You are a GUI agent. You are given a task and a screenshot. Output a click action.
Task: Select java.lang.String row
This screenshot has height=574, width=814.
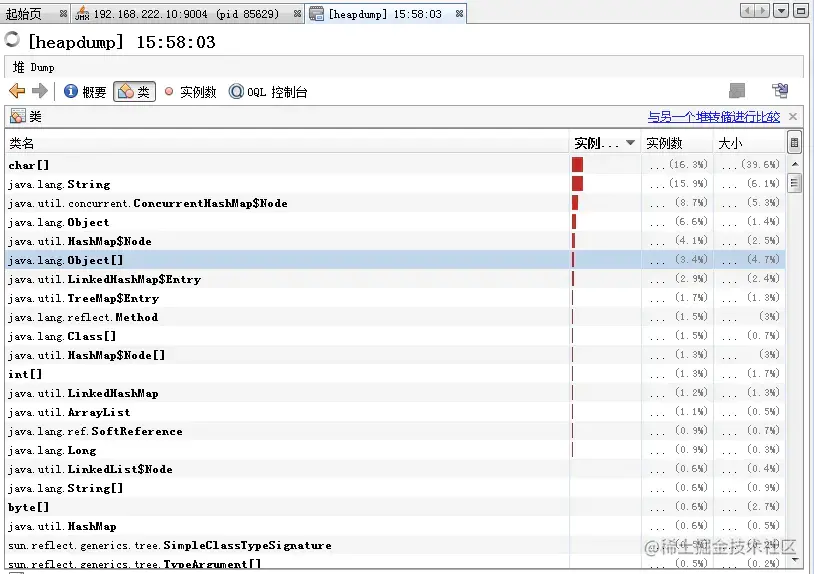[395, 184]
